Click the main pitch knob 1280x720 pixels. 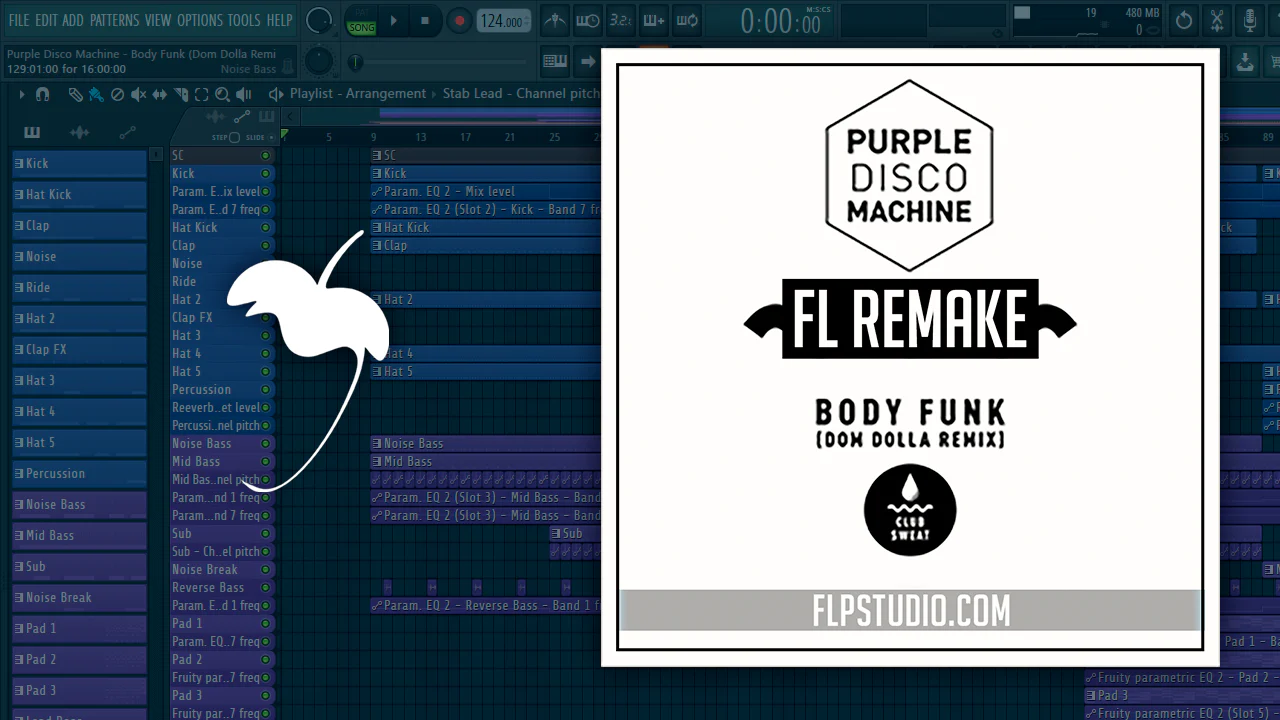(319, 61)
